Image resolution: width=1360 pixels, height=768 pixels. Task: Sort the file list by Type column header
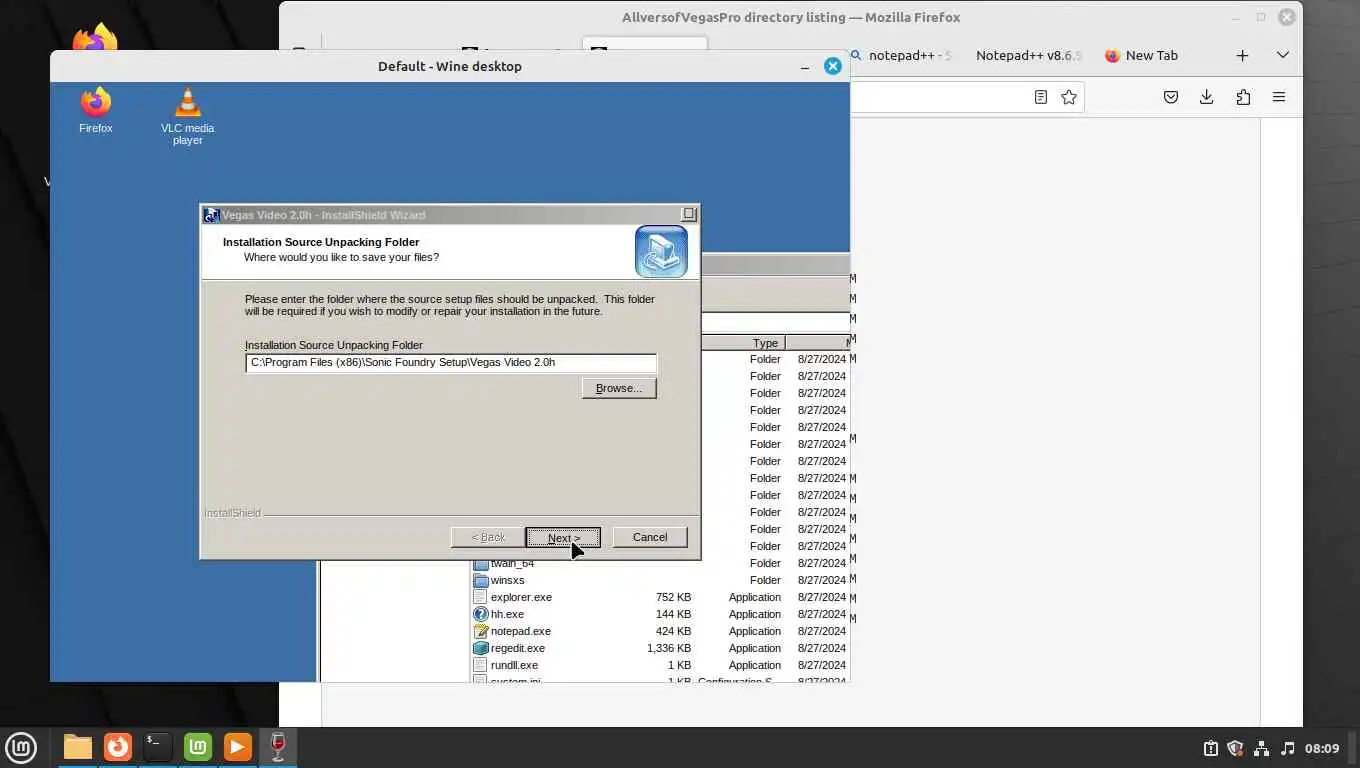[743, 343]
